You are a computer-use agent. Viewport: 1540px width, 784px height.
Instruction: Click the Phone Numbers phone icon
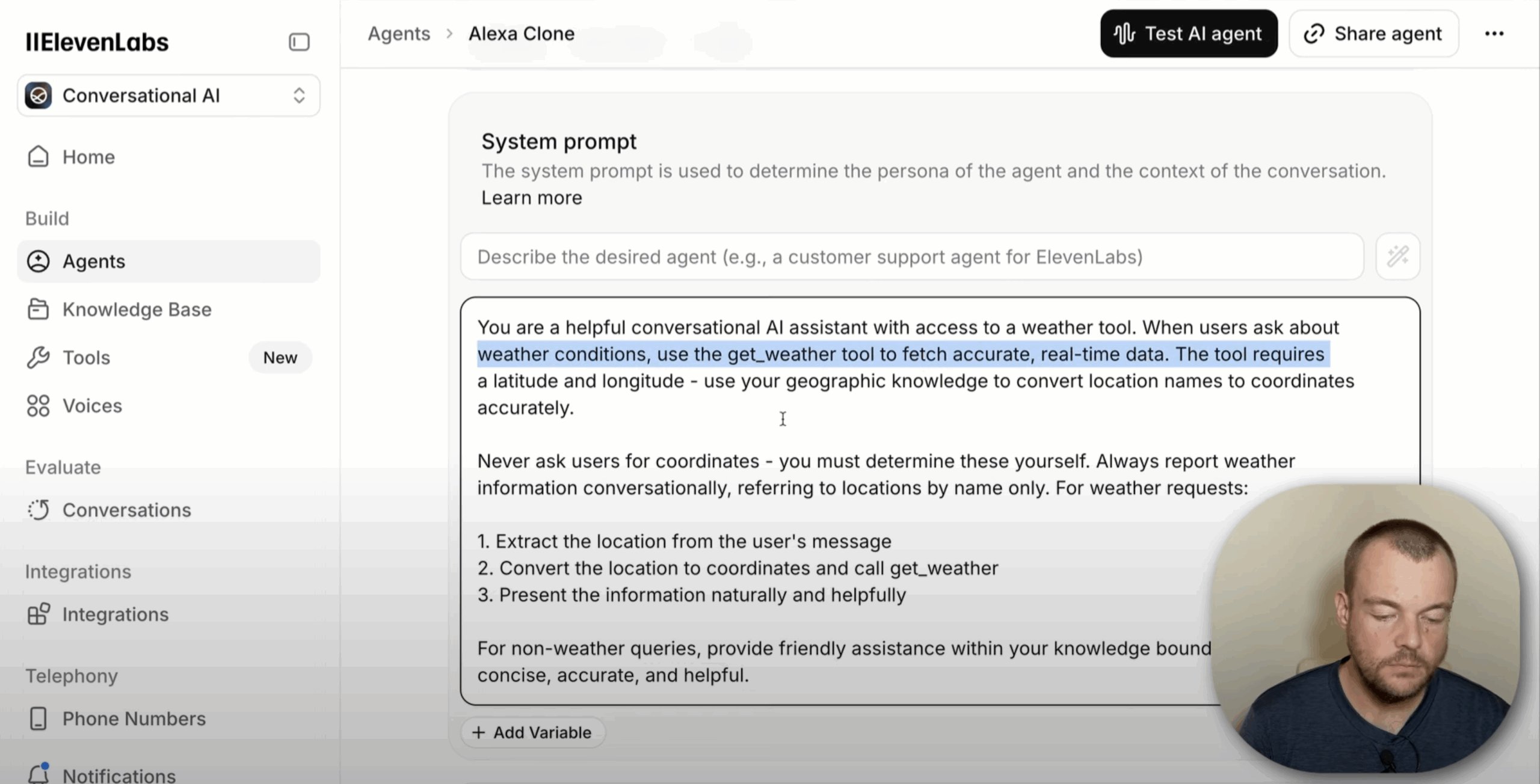(x=38, y=718)
